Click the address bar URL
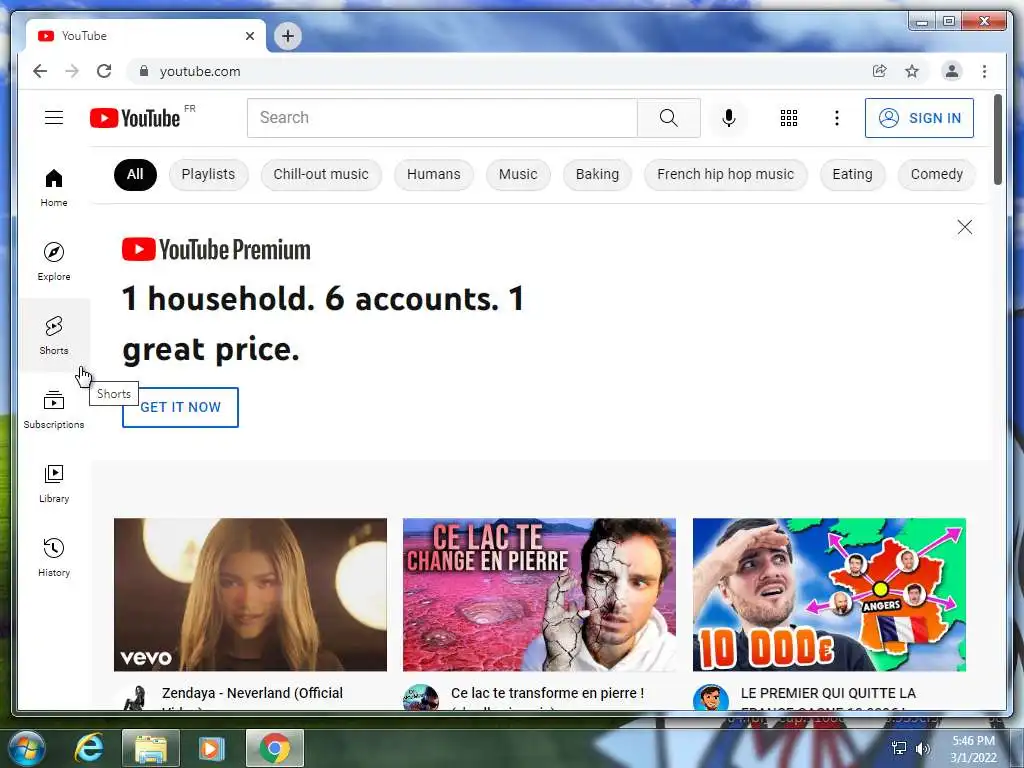 (x=200, y=71)
